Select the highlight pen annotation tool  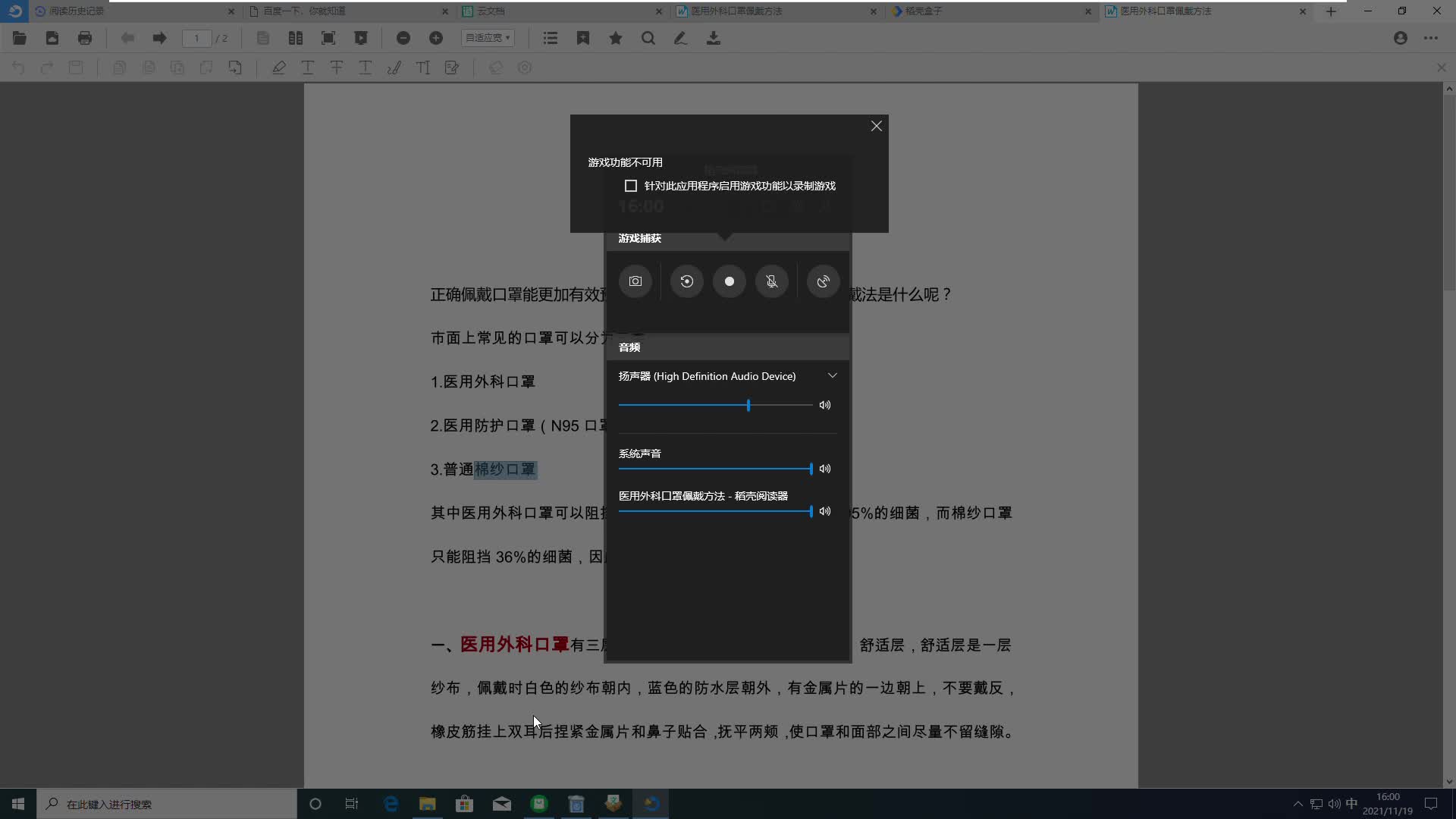[x=278, y=67]
